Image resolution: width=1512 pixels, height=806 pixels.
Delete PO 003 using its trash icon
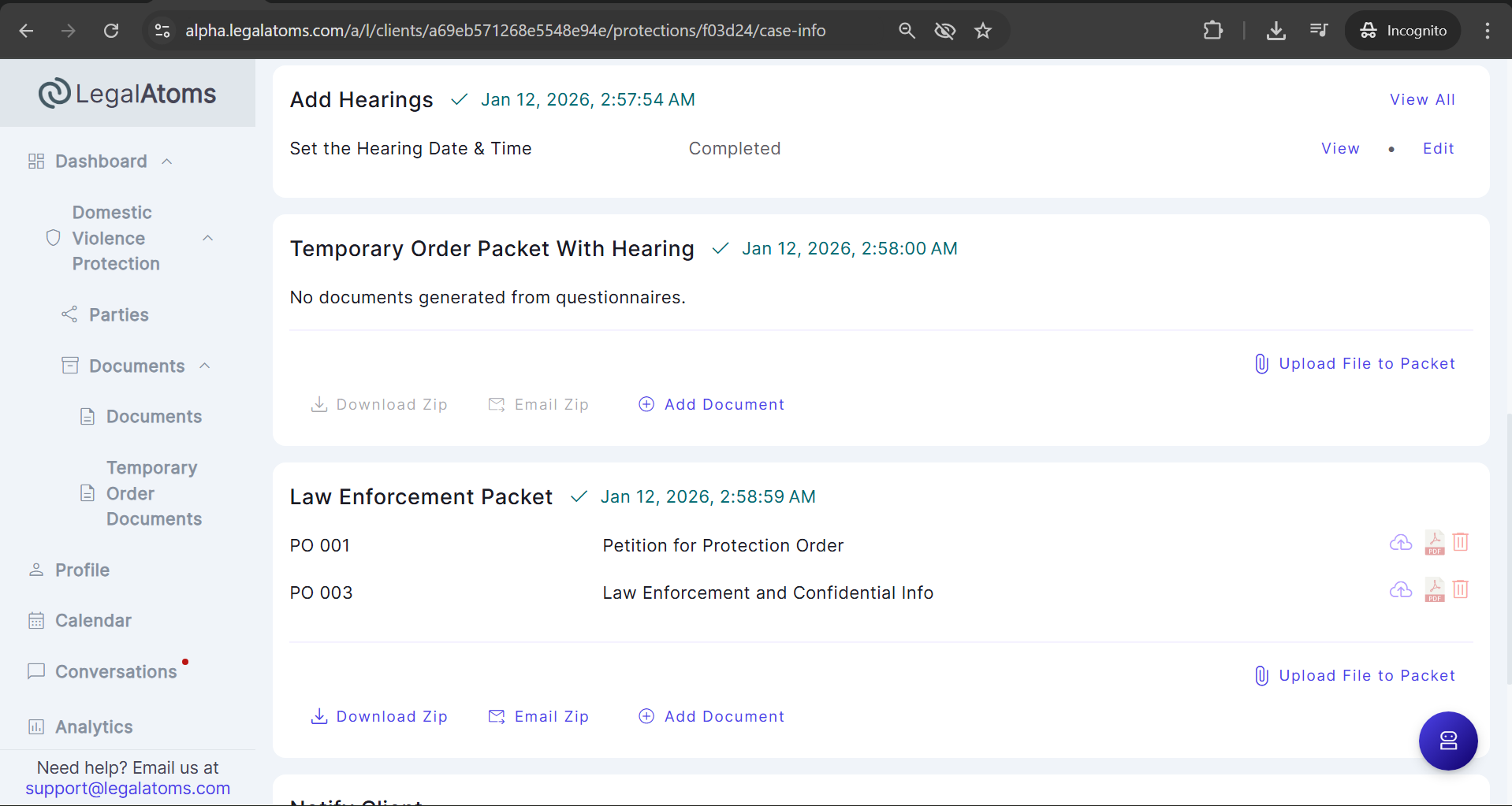(1460, 589)
